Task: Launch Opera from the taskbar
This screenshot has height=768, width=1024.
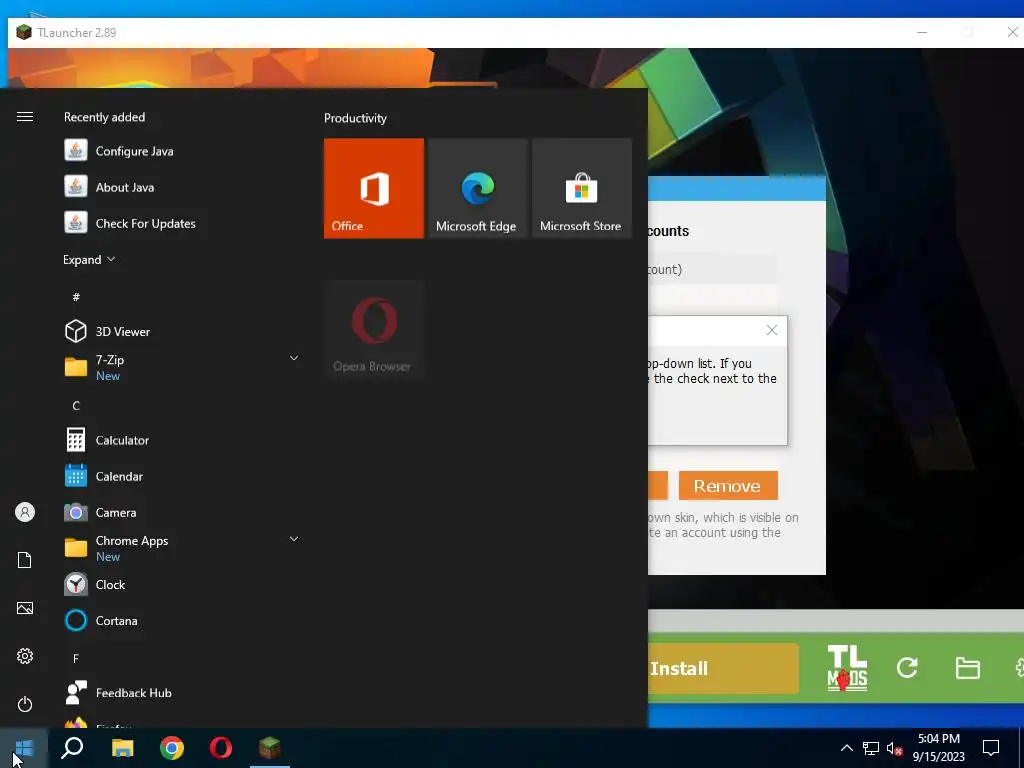Action: tap(221, 748)
